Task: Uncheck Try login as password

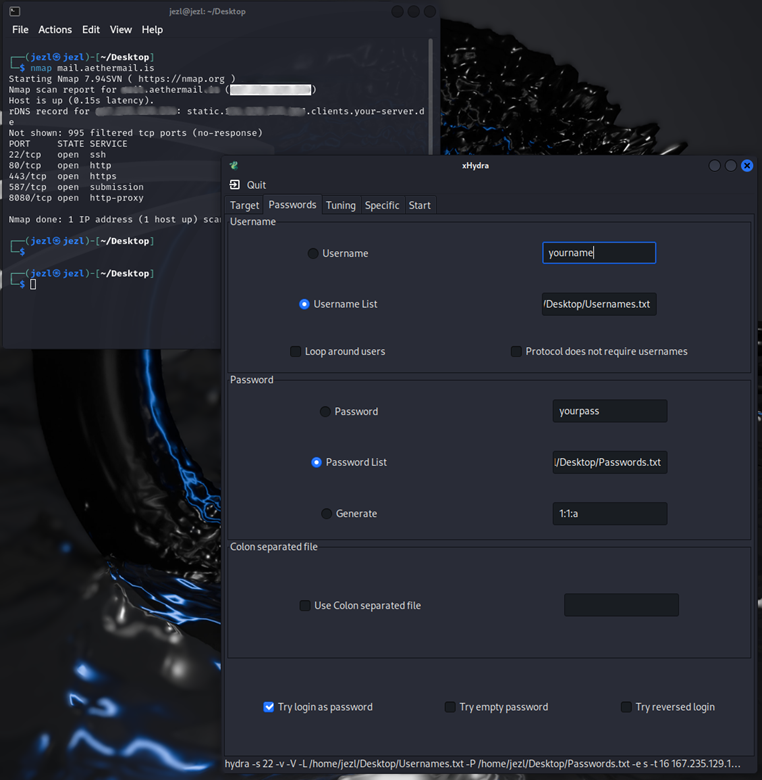Action: pos(269,707)
